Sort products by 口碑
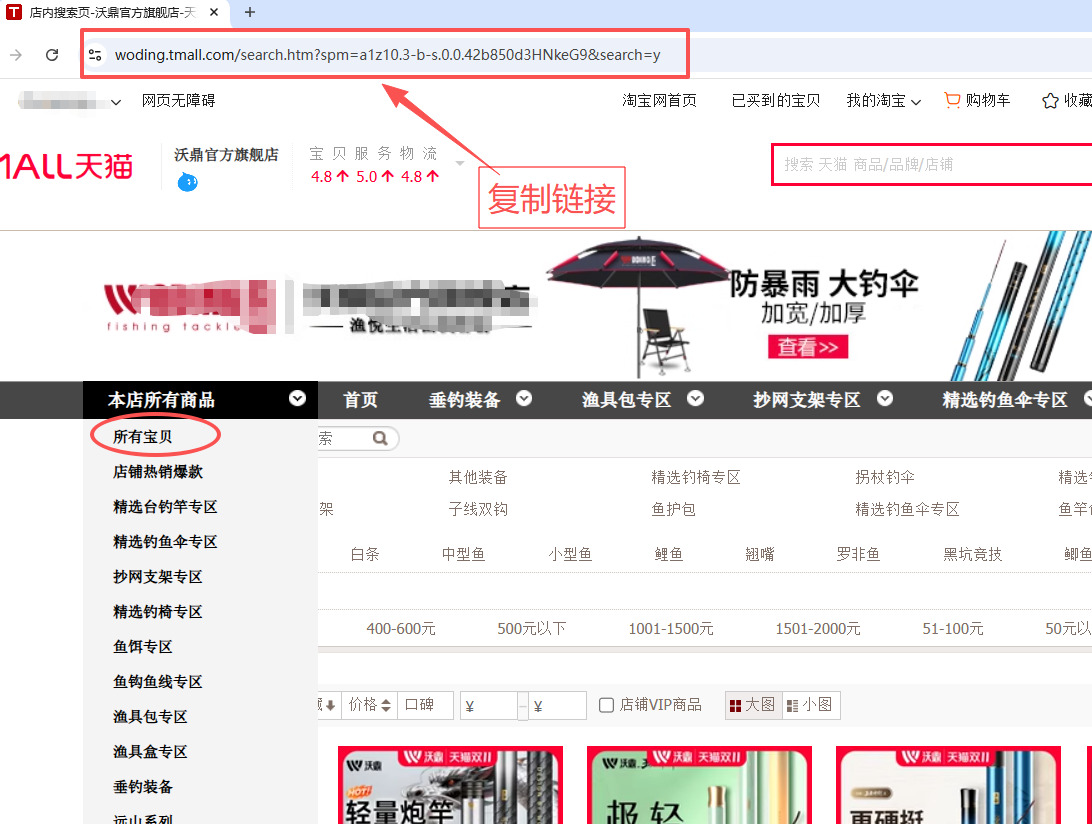1092x824 pixels. coord(425,705)
